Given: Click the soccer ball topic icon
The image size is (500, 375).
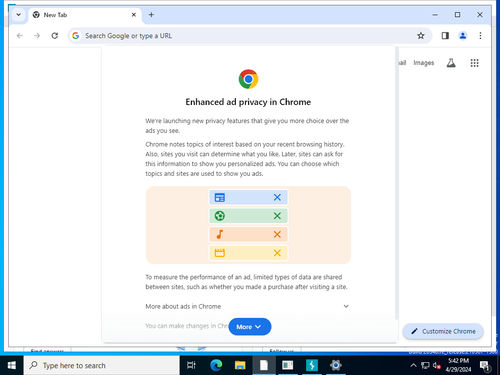Looking at the screenshot, I should 220,216.
